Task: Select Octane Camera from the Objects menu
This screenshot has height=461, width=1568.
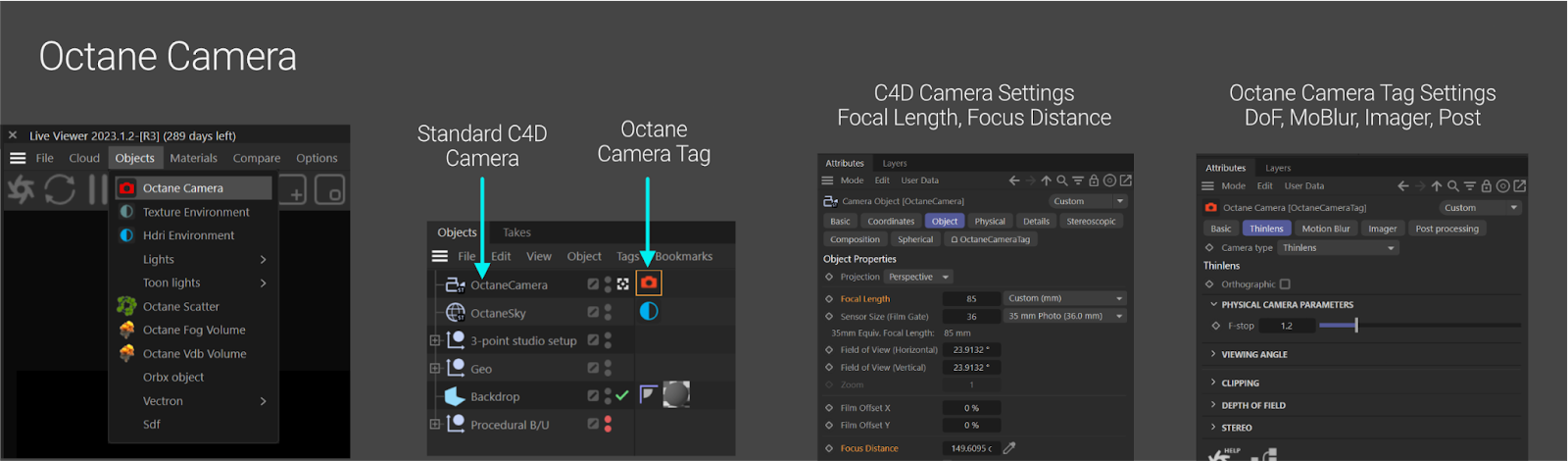Action: coord(182,188)
